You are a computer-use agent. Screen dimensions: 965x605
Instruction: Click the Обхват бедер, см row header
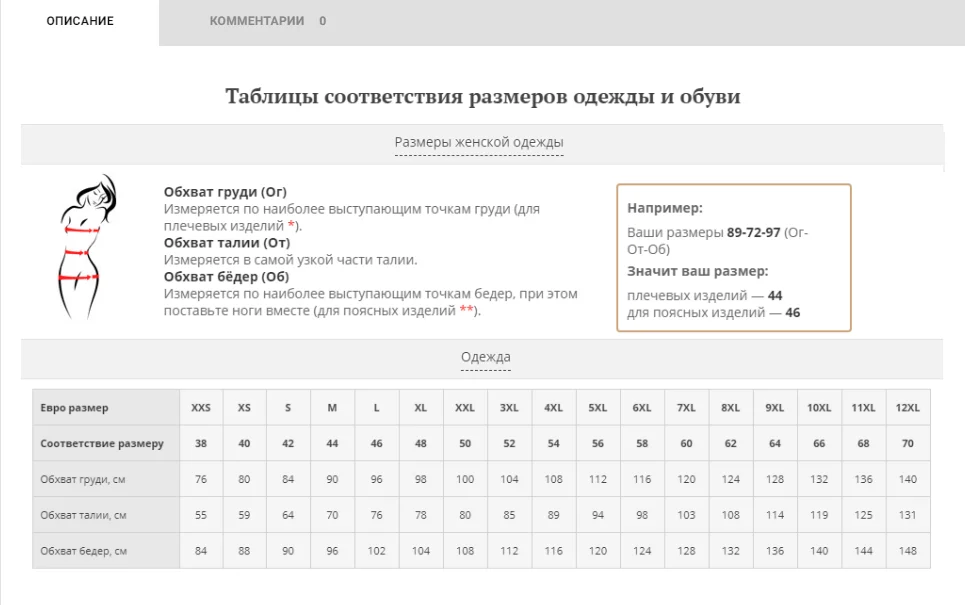point(106,551)
